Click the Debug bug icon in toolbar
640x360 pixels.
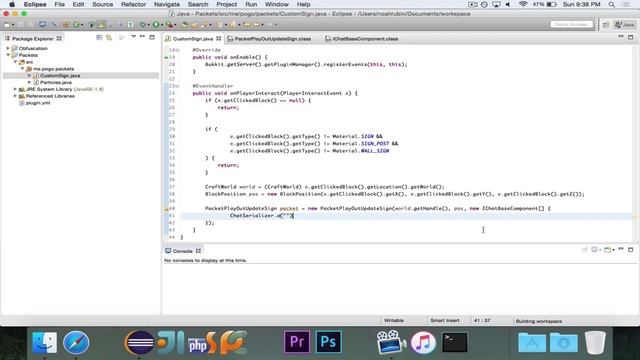coord(143,25)
